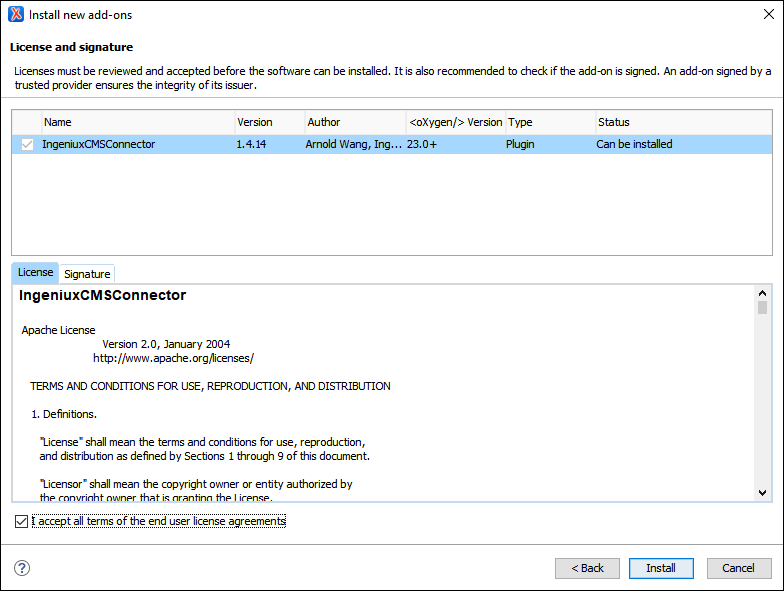Sort by the Name column header
This screenshot has width=784, height=591.
click(x=138, y=122)
